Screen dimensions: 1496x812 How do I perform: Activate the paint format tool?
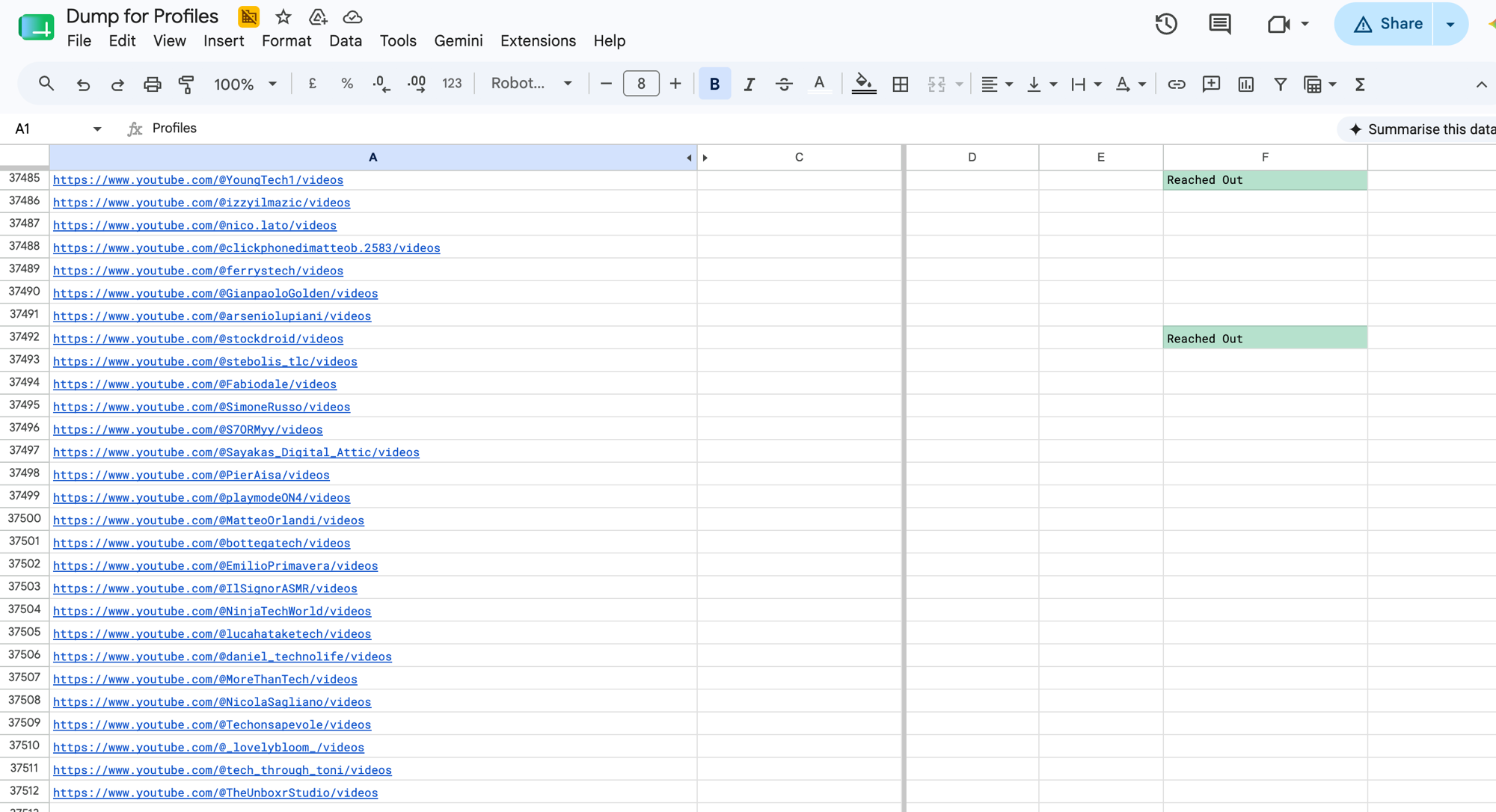(x=186, y=84)
